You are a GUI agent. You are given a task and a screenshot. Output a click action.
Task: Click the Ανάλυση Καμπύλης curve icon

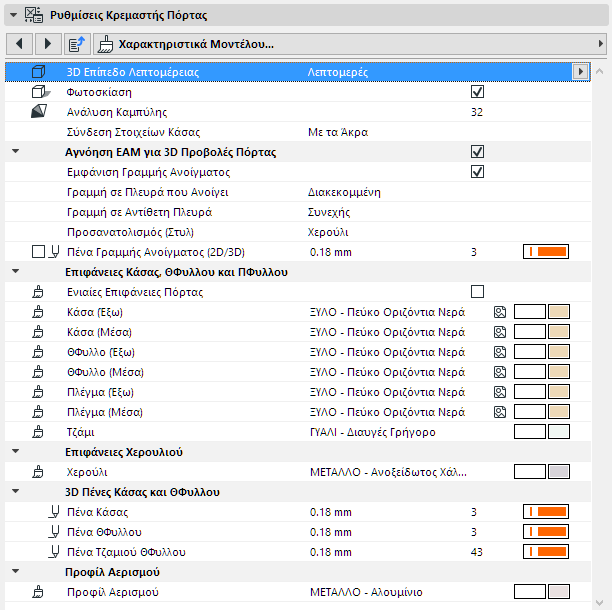tap(39, 112)
